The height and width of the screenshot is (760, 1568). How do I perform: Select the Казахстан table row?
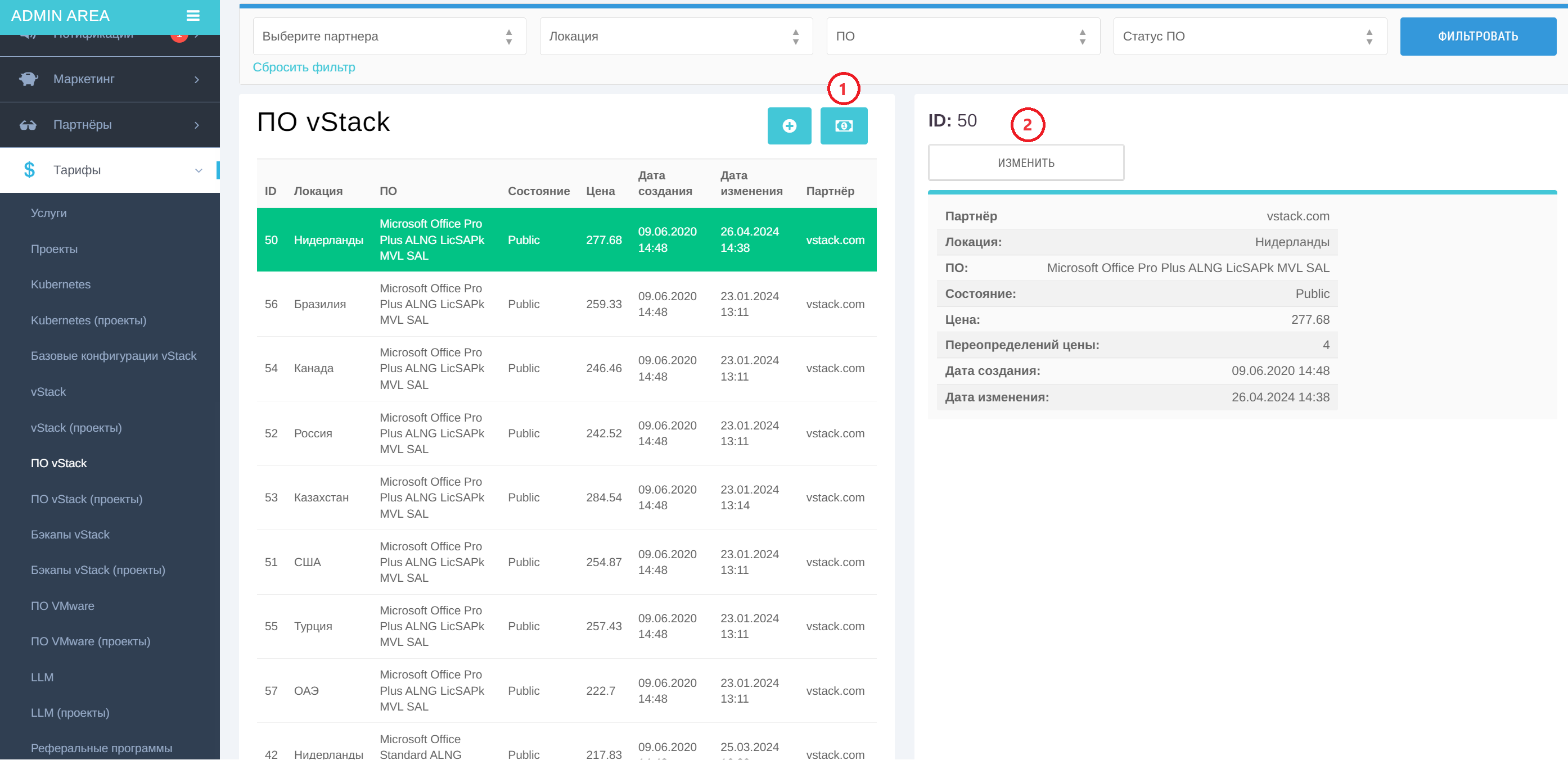pos(566,497)
